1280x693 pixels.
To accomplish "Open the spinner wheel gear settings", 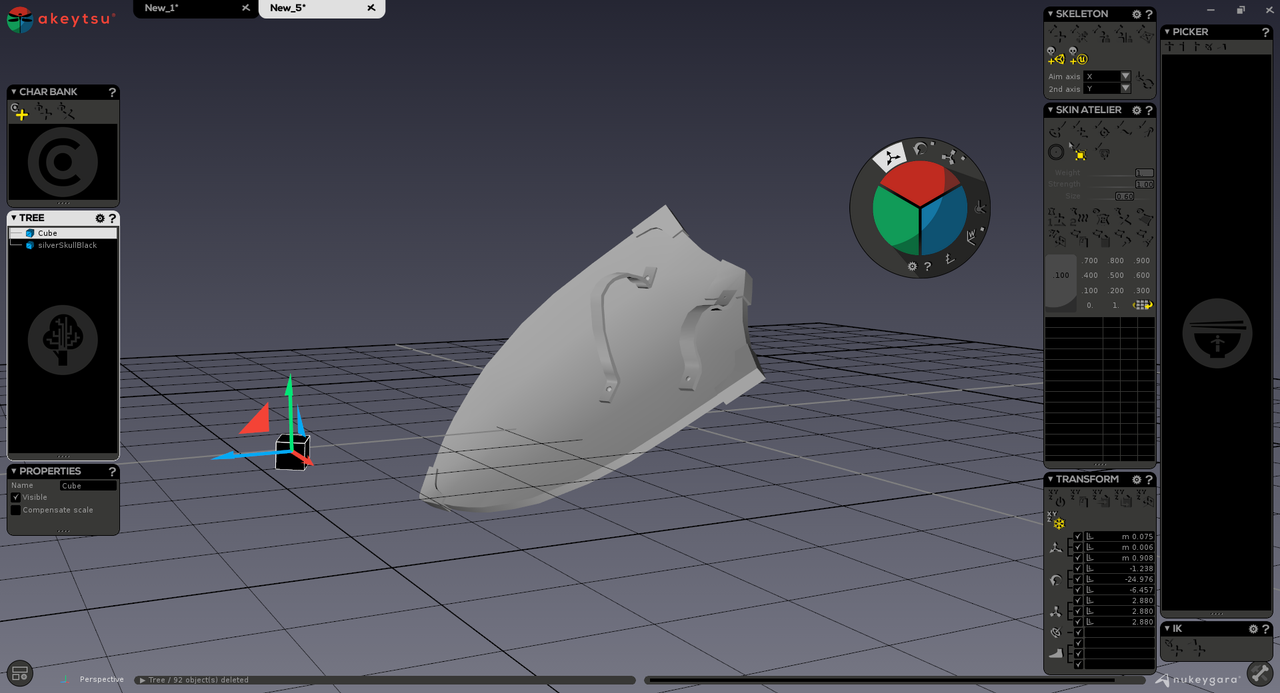I will [912, 267].
